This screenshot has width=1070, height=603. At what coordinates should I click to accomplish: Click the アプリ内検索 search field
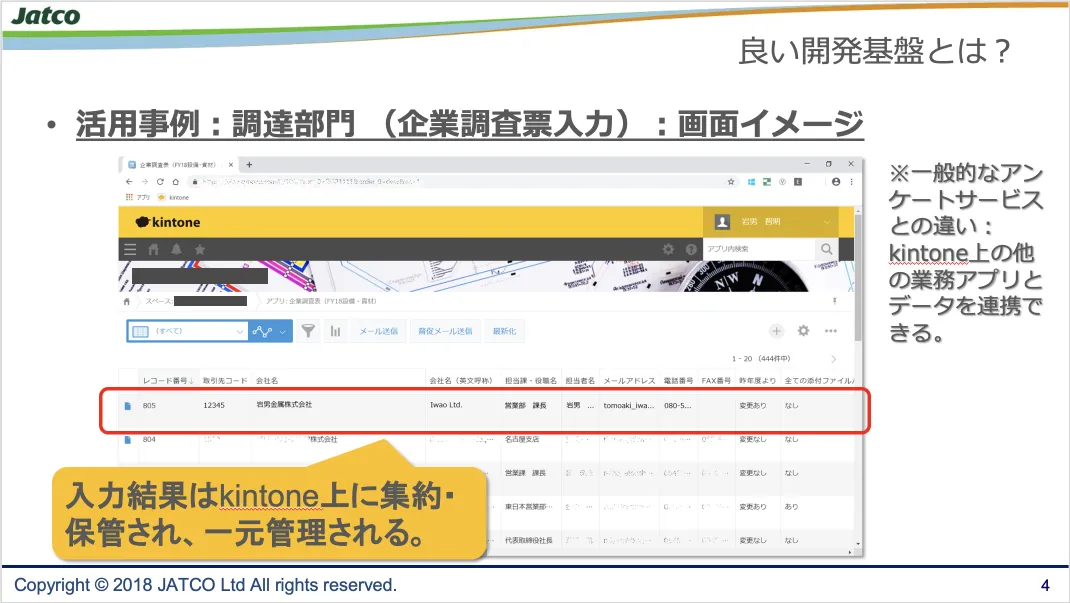(x=758, y=249)
